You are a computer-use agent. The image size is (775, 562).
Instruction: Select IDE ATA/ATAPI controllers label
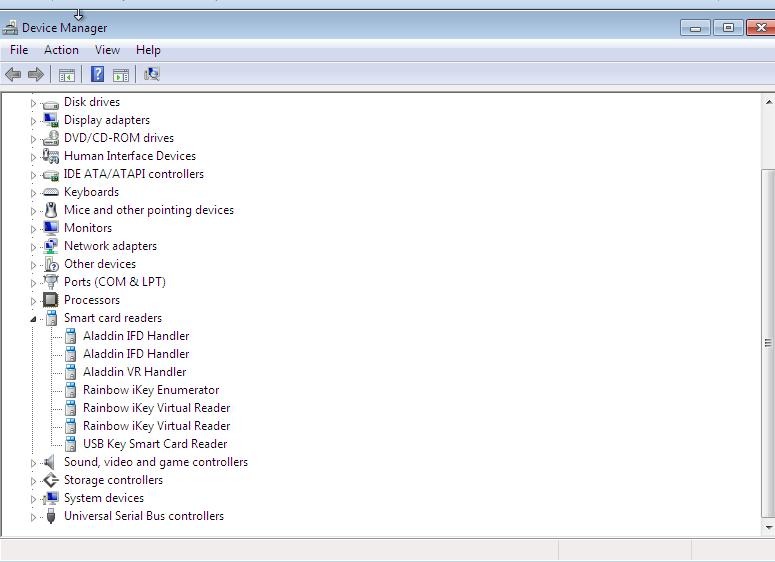click(133, 174)
